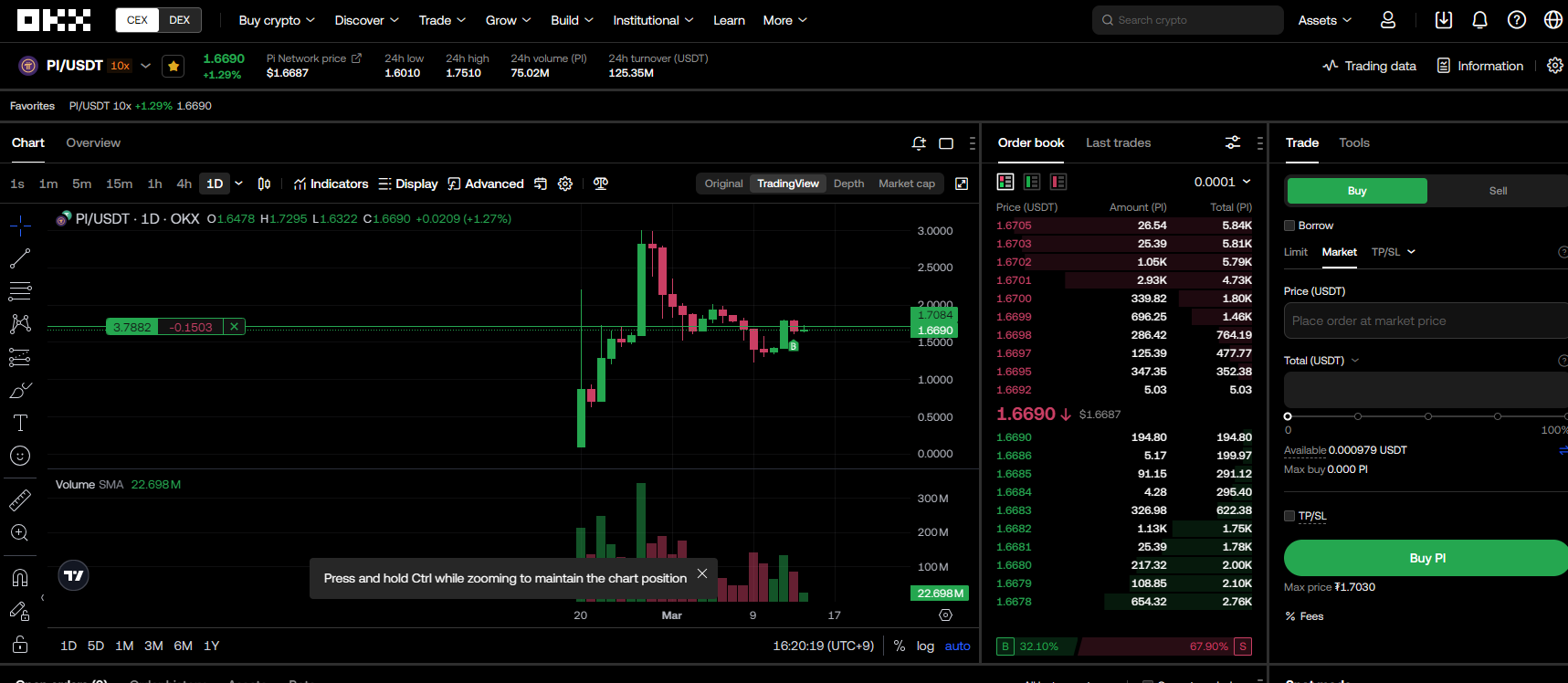
Task: Choose the Fibonacci retracement lines tool
Action: (20, 291)
